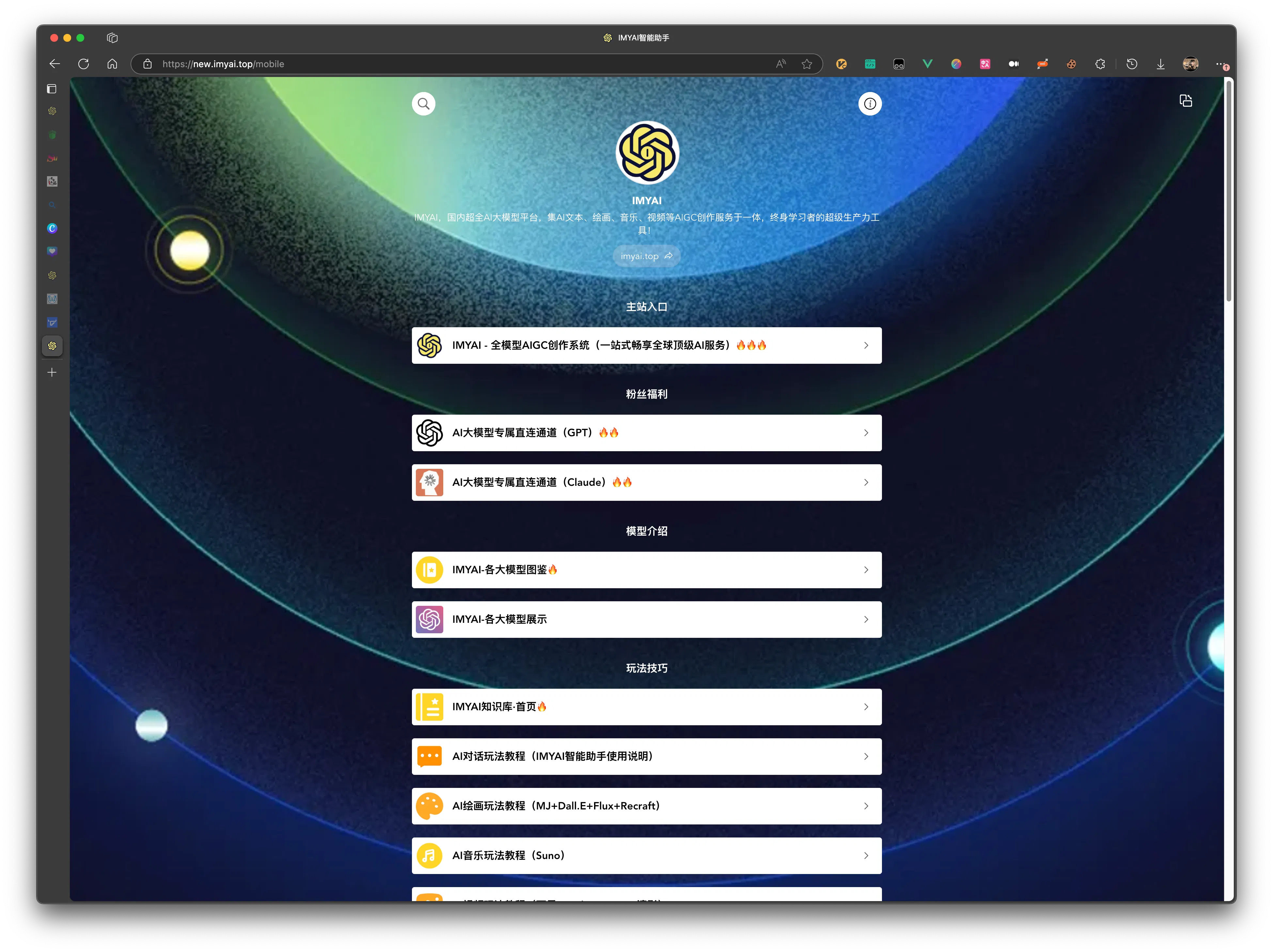Image resolution: width=1273 pixels, height=952 pixels.
Task: Toggle the vertical tabs pane icon
Action: click(52, 89)
